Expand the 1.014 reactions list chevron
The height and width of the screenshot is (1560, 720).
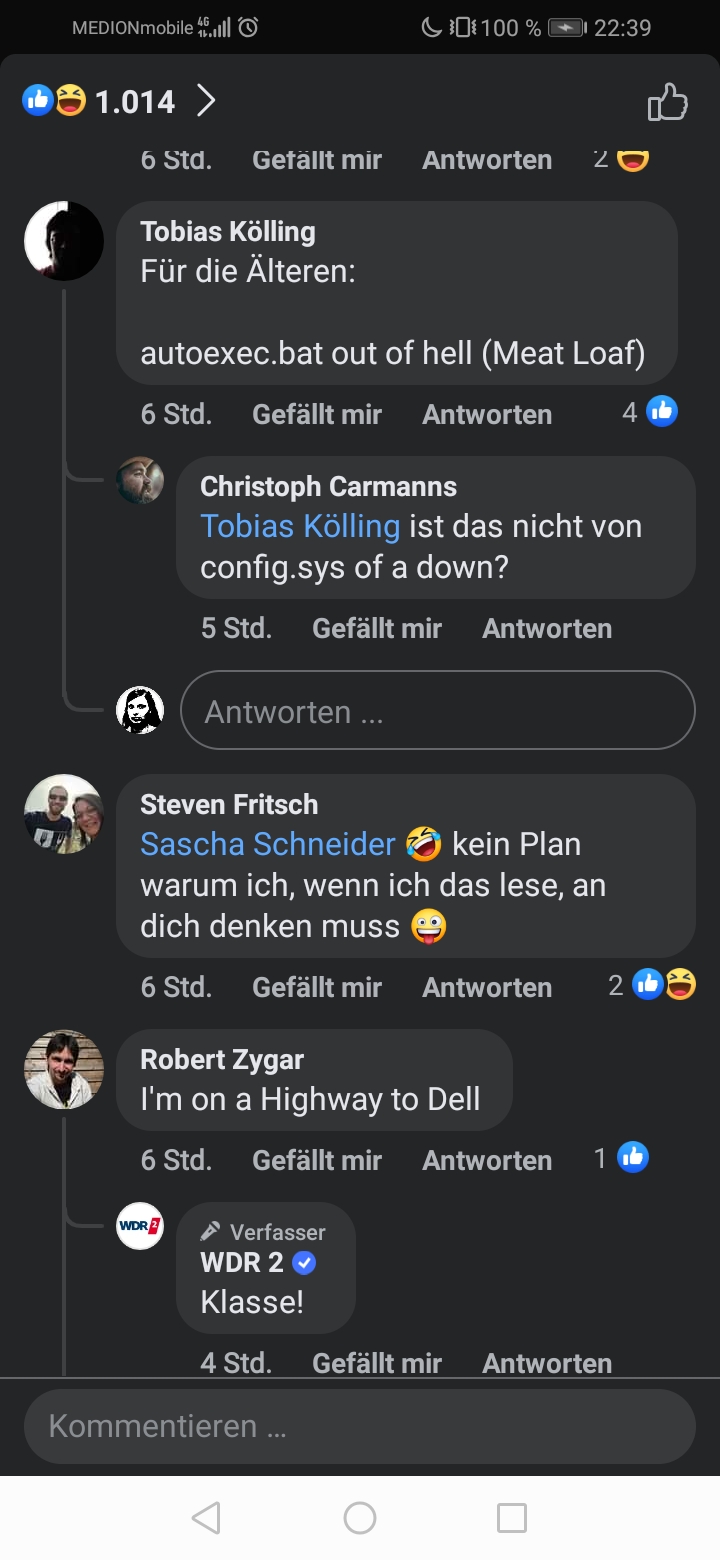click(206, 101)
